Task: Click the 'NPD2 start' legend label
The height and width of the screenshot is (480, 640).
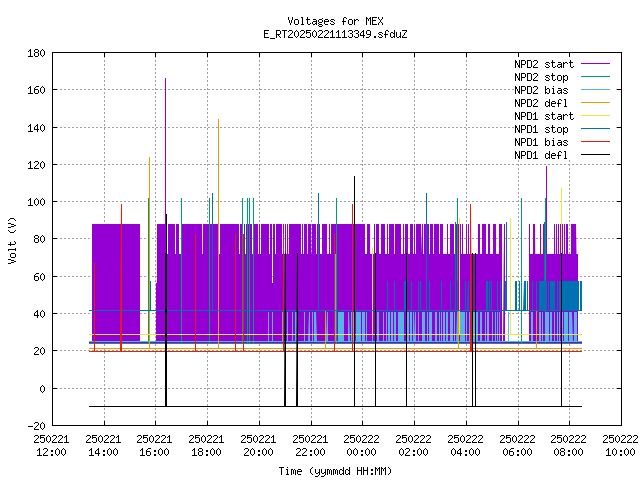Action: tap(544, 64)
